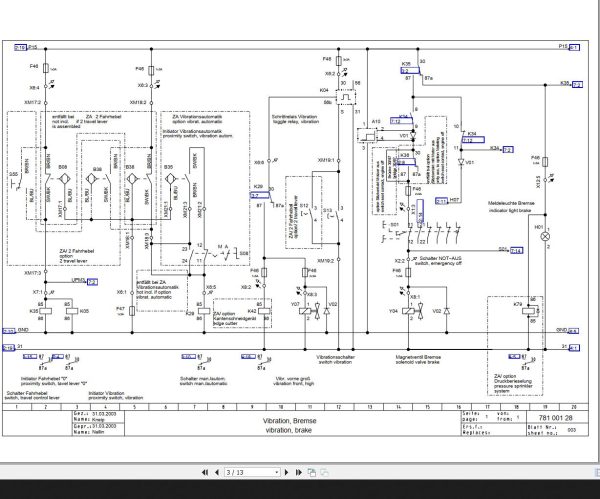Follow the K35 '7:2' link on right edge
600x499 pixels.
(577, 85)
